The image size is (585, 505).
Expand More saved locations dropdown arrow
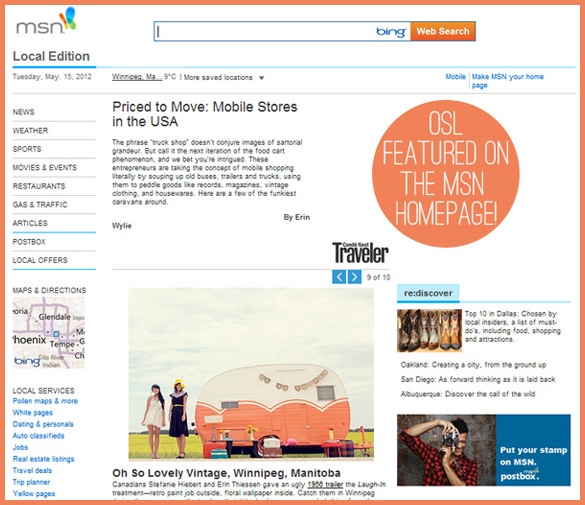pos(262,78)
